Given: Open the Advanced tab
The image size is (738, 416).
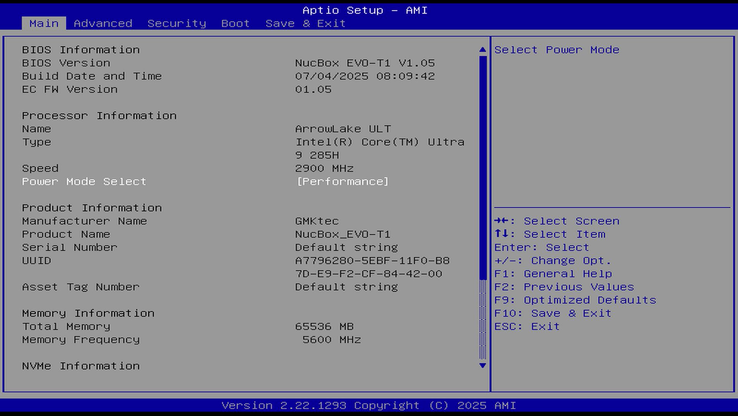Looking at the screenshot, I should (103, 24).
